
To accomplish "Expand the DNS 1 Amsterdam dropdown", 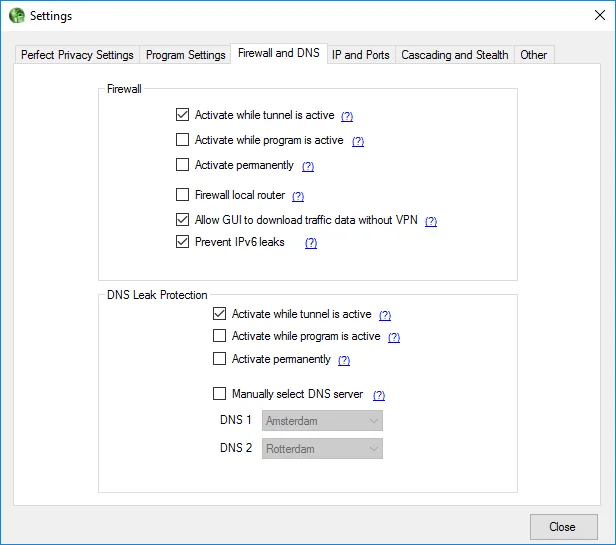I will tap(322, 421).
